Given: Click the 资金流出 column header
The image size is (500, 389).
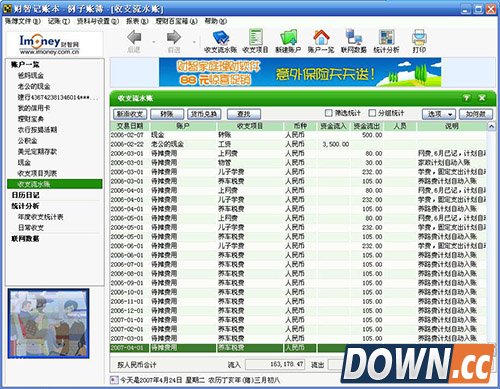Looking at the screenshot, I should 367,126.
